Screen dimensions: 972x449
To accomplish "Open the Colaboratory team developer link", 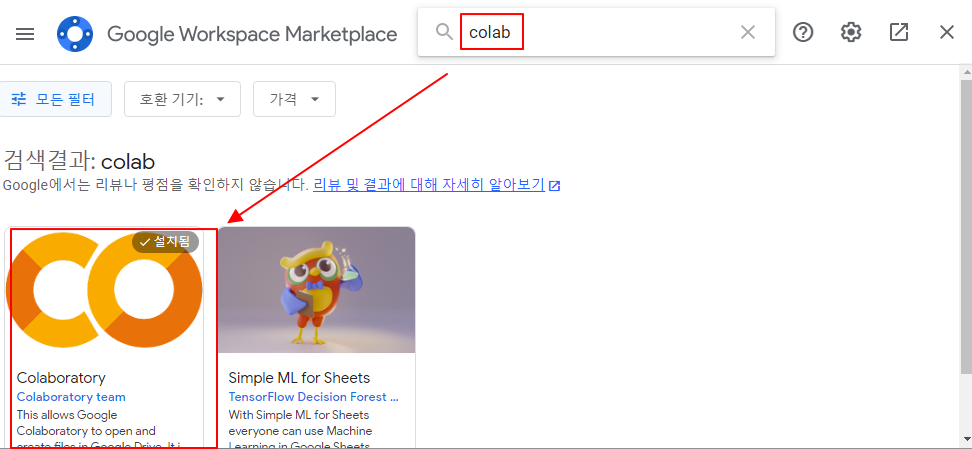I will (71, 397).
